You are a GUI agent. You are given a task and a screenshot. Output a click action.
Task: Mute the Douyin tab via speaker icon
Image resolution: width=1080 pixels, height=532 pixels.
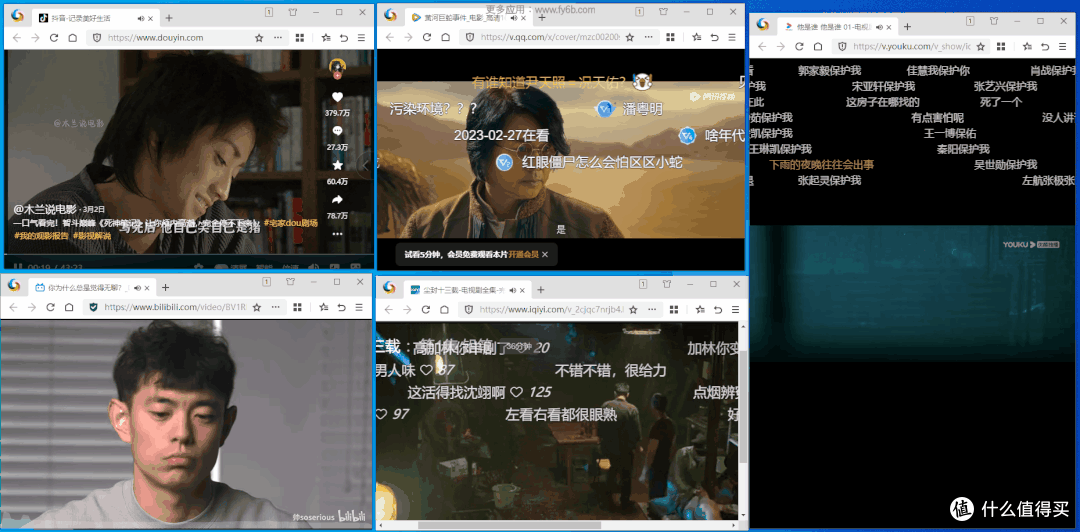click(141, 18)
